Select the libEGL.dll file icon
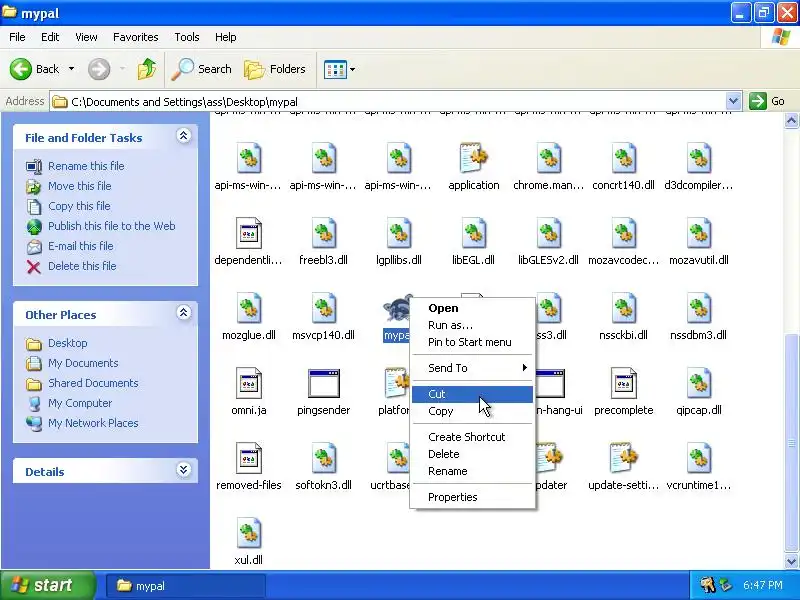The image size is (800, 600). 473,234
